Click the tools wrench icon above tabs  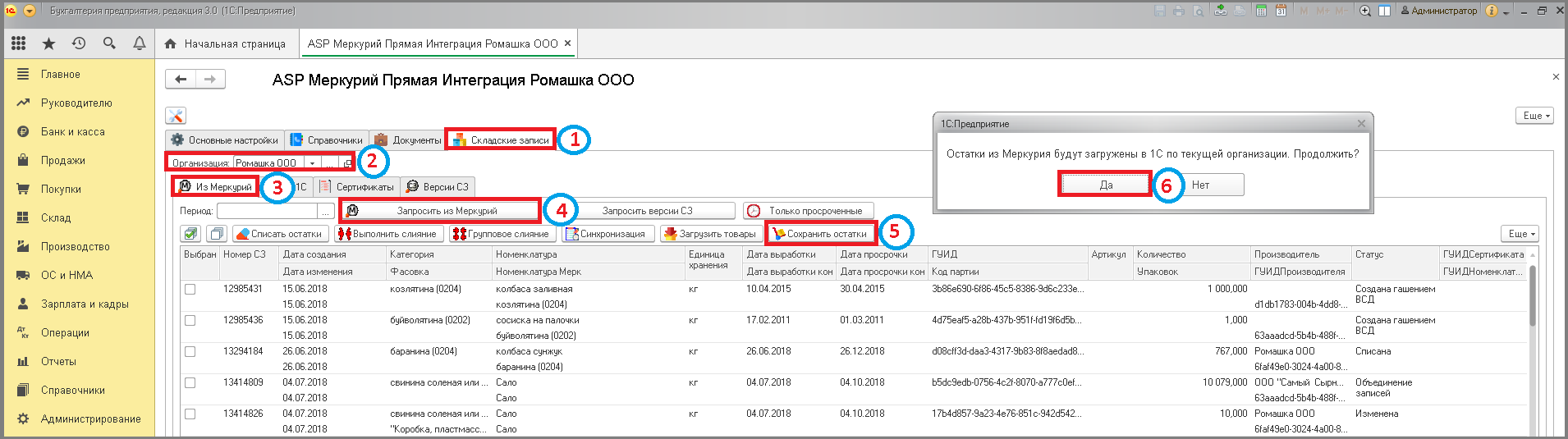tap(176, 116)
